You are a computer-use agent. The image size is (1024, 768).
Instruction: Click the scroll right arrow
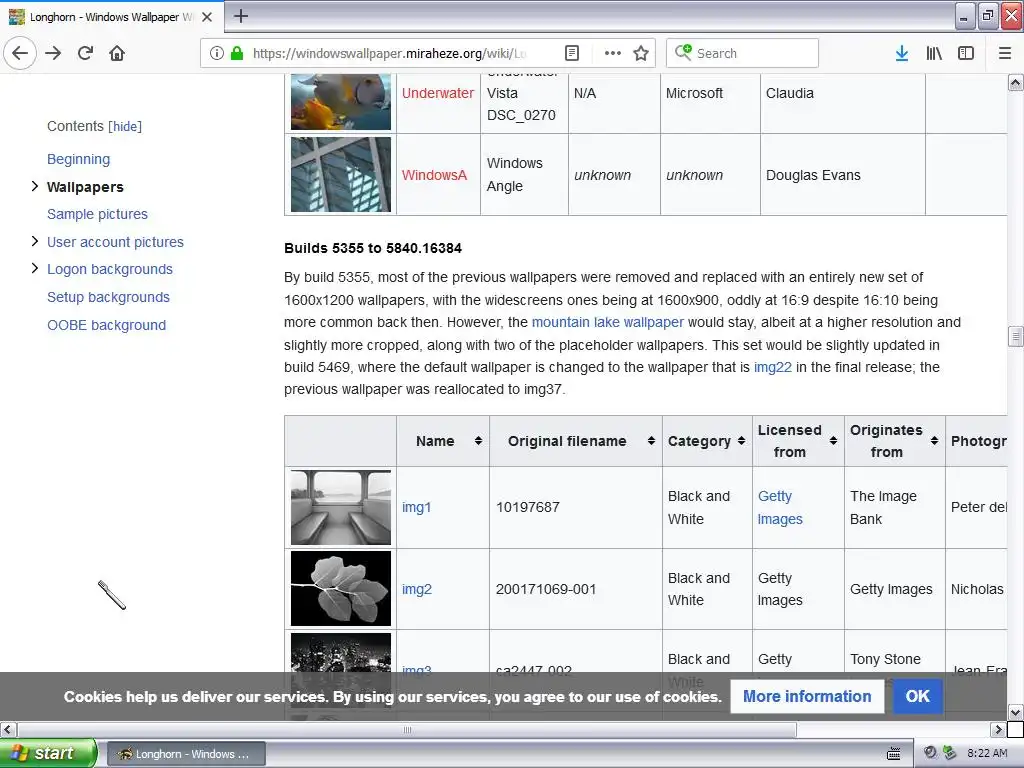point(997,729)
